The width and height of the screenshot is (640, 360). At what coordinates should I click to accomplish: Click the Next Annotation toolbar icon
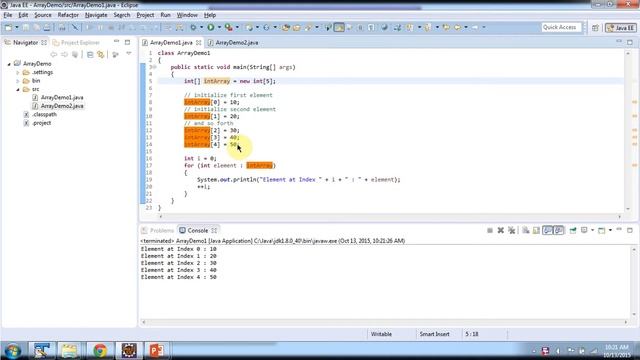pyautogui.click(x=409, y=27)
